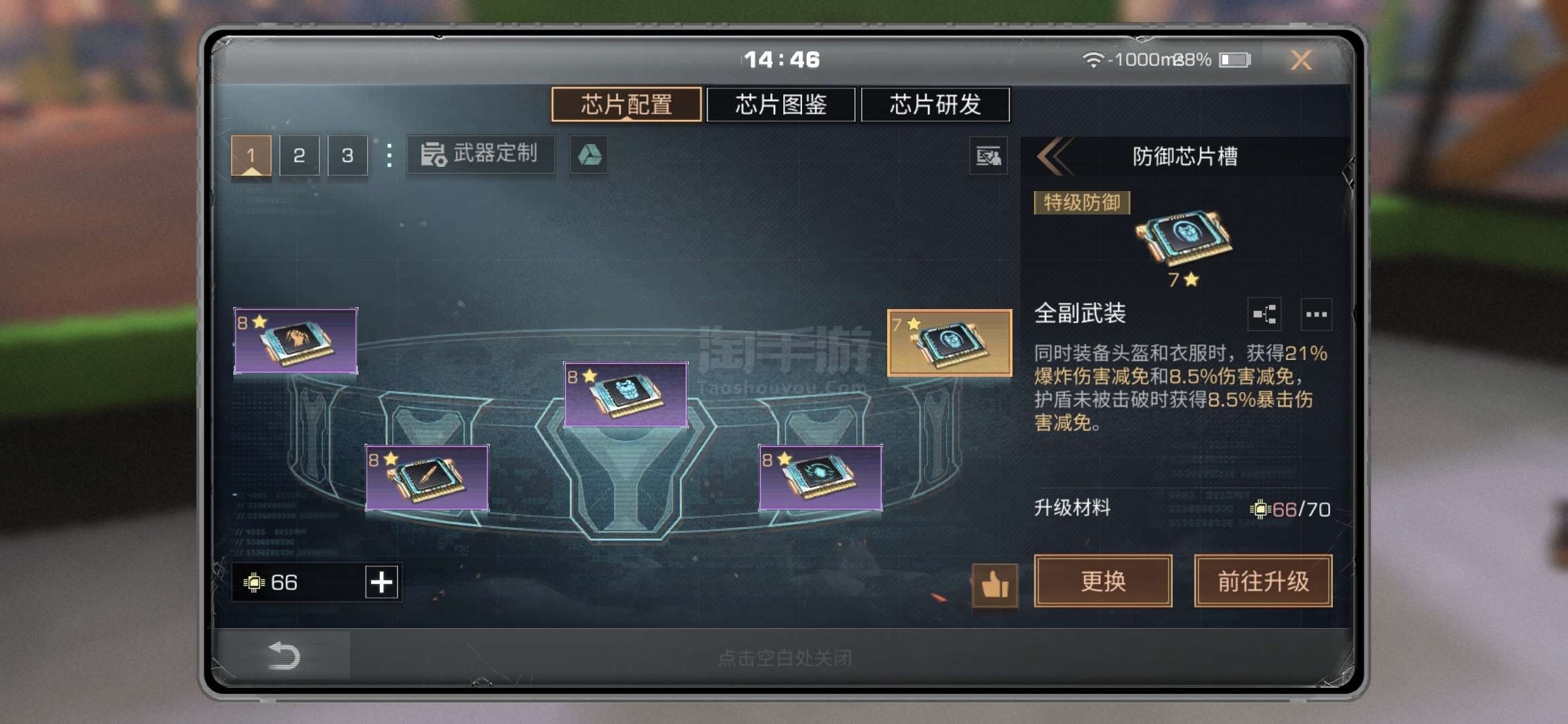Open the three-dot preset options menu
1568x724 pixels.
(x=389, y=155)
